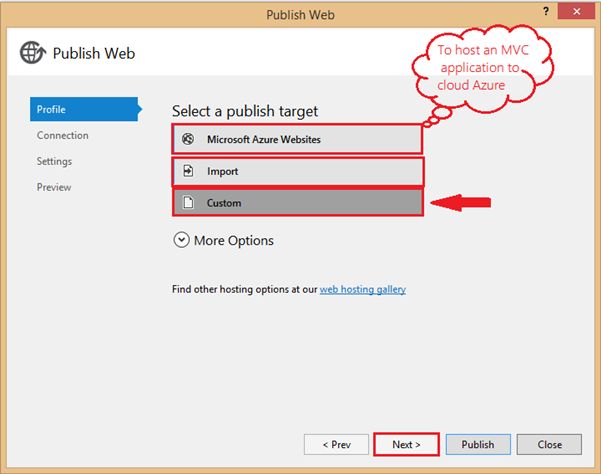Click the Prev button
Image resolution: width=601 pixels, height=474 pixels.
click(x=336, y=444)
